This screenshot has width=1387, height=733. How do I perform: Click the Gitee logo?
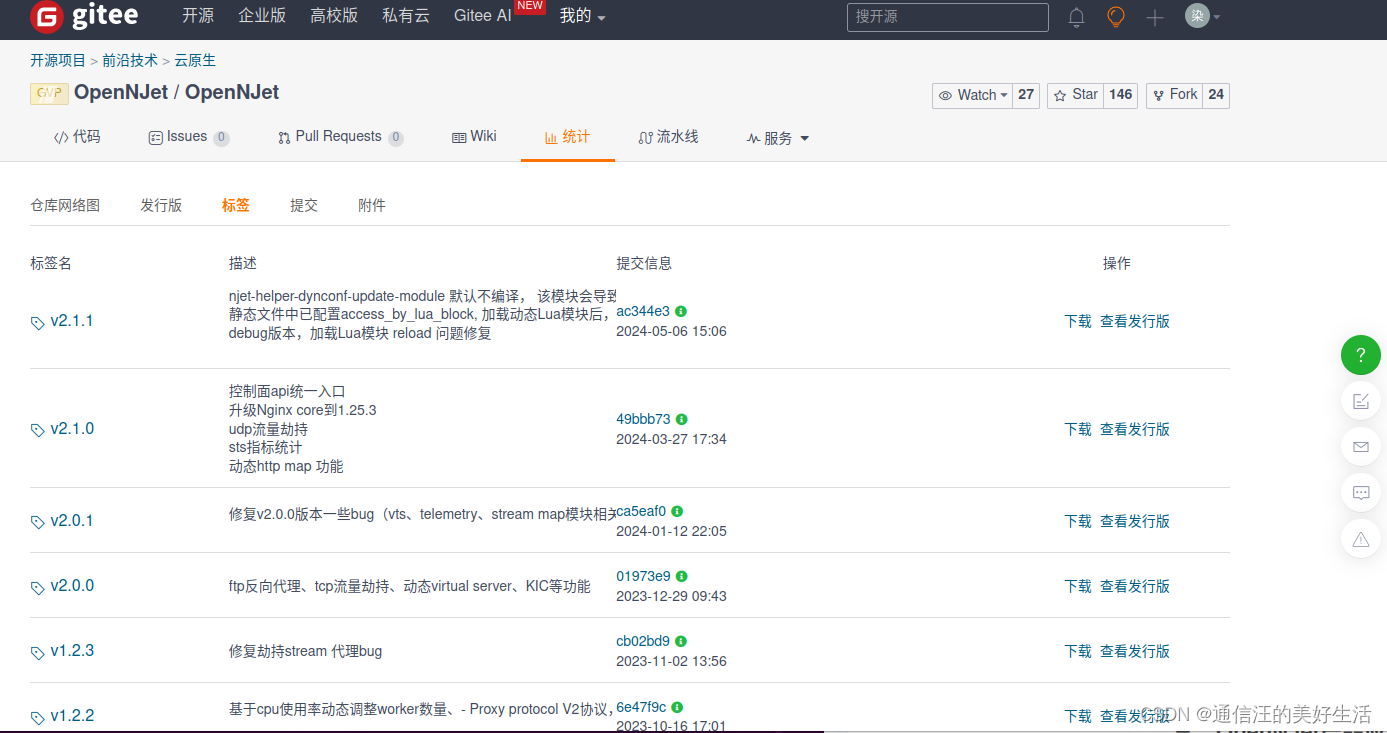(84, 17)
